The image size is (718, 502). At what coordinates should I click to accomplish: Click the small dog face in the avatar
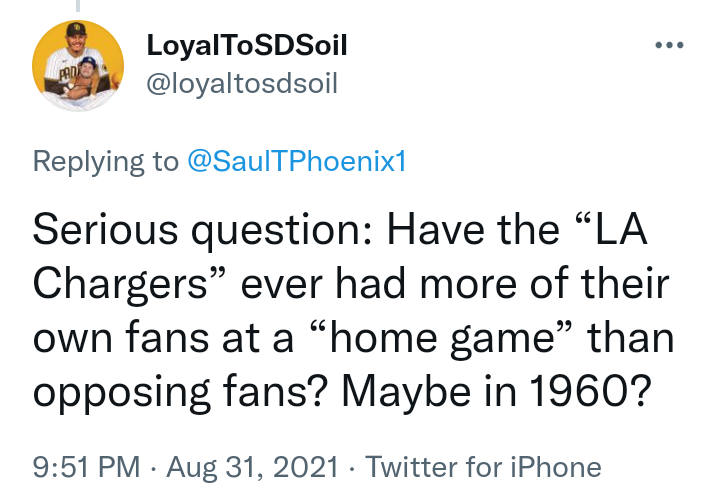click(87, 70)
